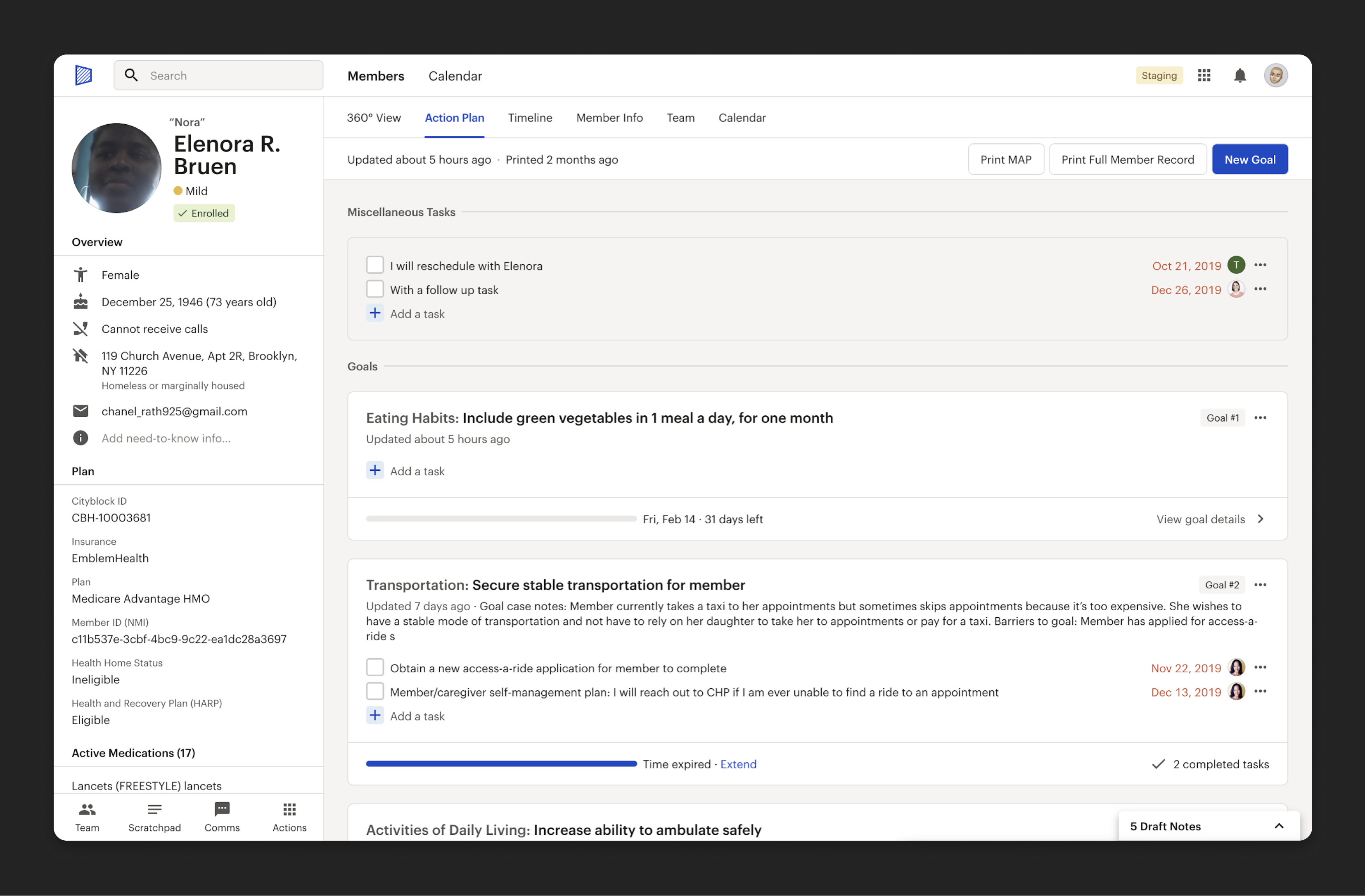Screen dimensions: 1365x896
Task: Click Elenora's profile photo
Action: (x=116, y=168)
